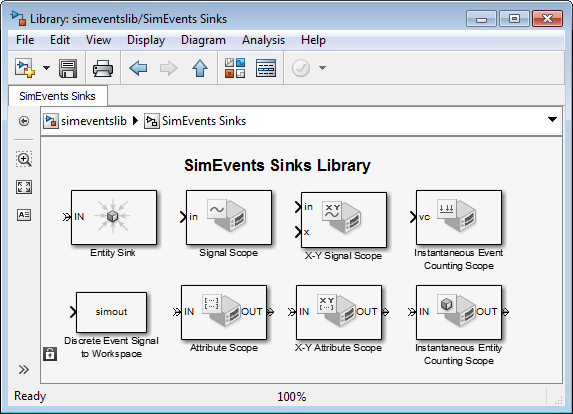Open the address bar dropdown arrow
The image size is (573, 414).
click(x=553, y=119)
